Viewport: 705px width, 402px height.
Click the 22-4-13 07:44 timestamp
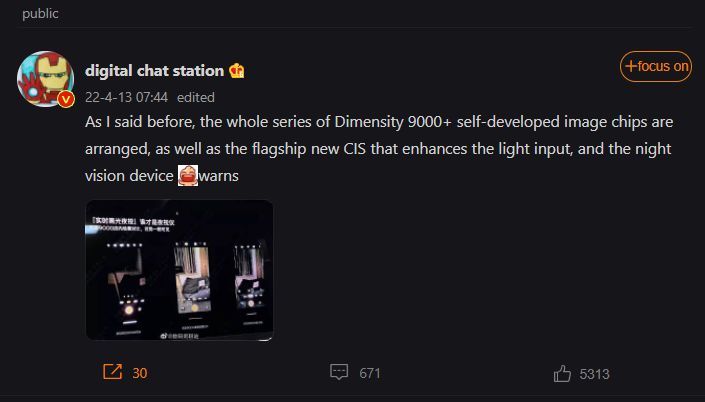[x=126, y=97]
